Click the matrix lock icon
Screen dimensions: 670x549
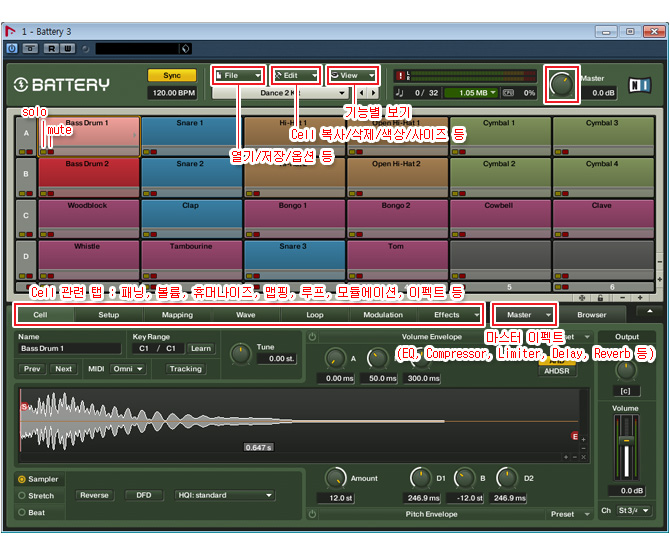[600, 298]
